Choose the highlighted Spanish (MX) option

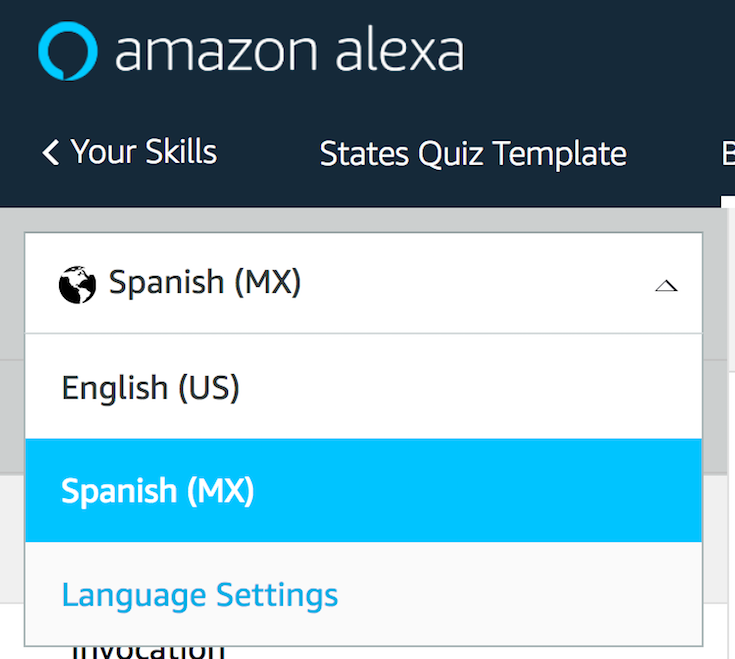tap(158, 491)
